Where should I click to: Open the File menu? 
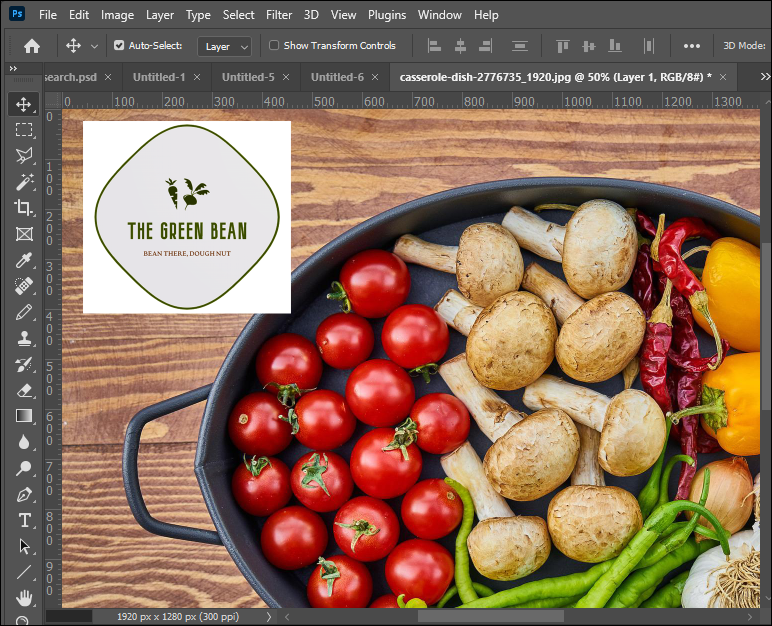click(x=48, y=15)
